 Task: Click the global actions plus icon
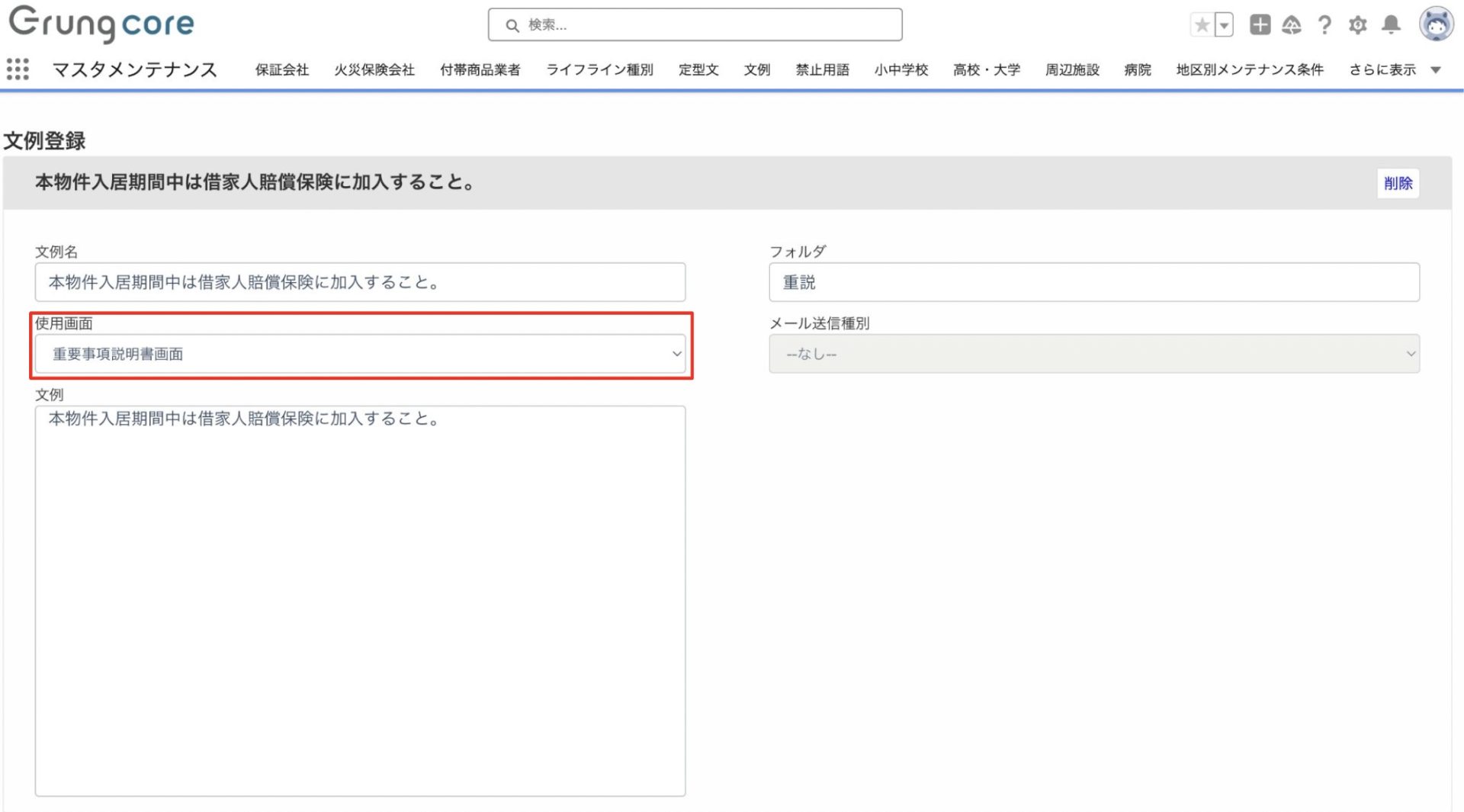pyautogui.click(x=1260, y=25)
